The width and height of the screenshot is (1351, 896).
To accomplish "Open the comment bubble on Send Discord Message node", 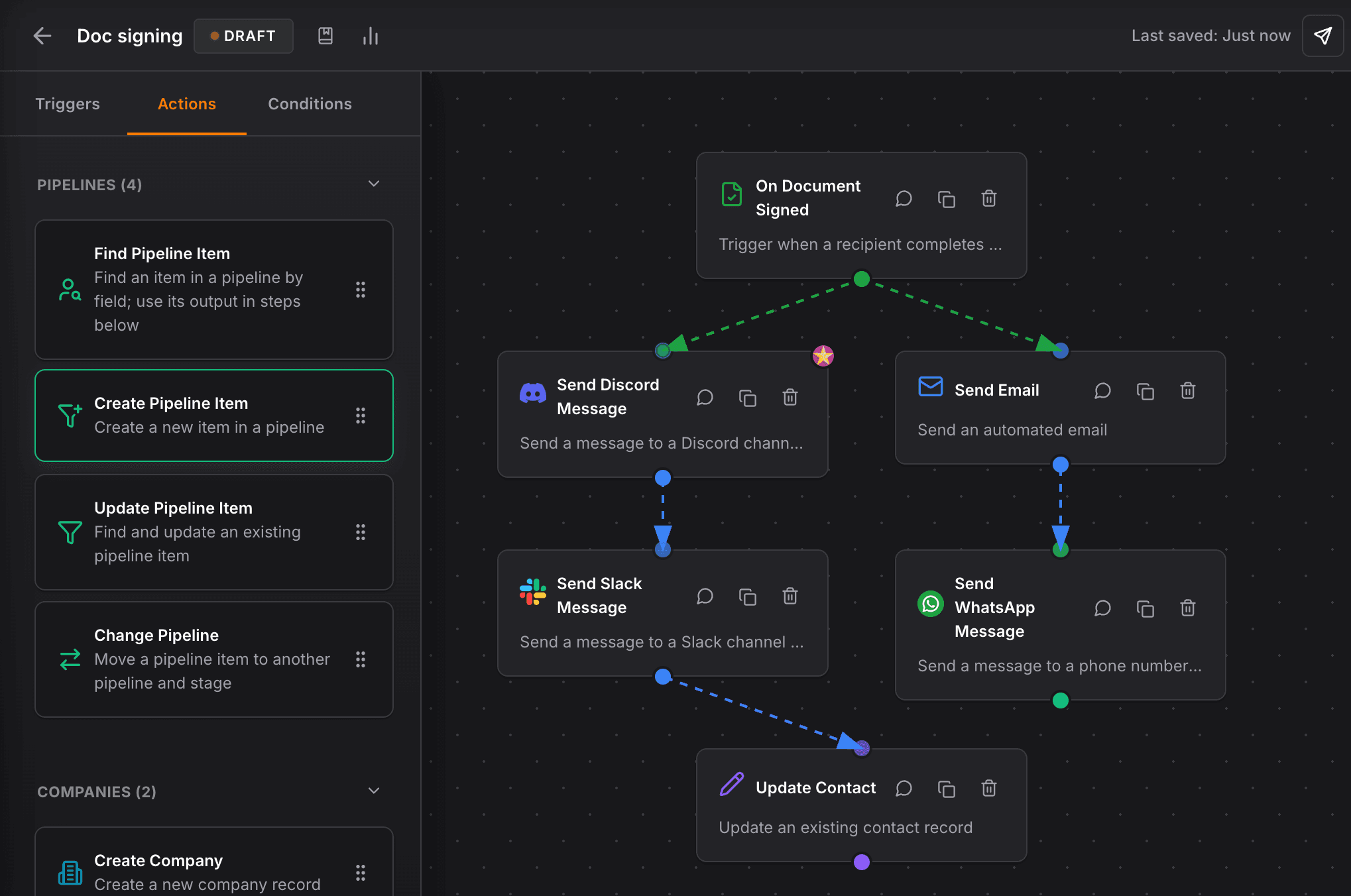I will coord(705,397).
